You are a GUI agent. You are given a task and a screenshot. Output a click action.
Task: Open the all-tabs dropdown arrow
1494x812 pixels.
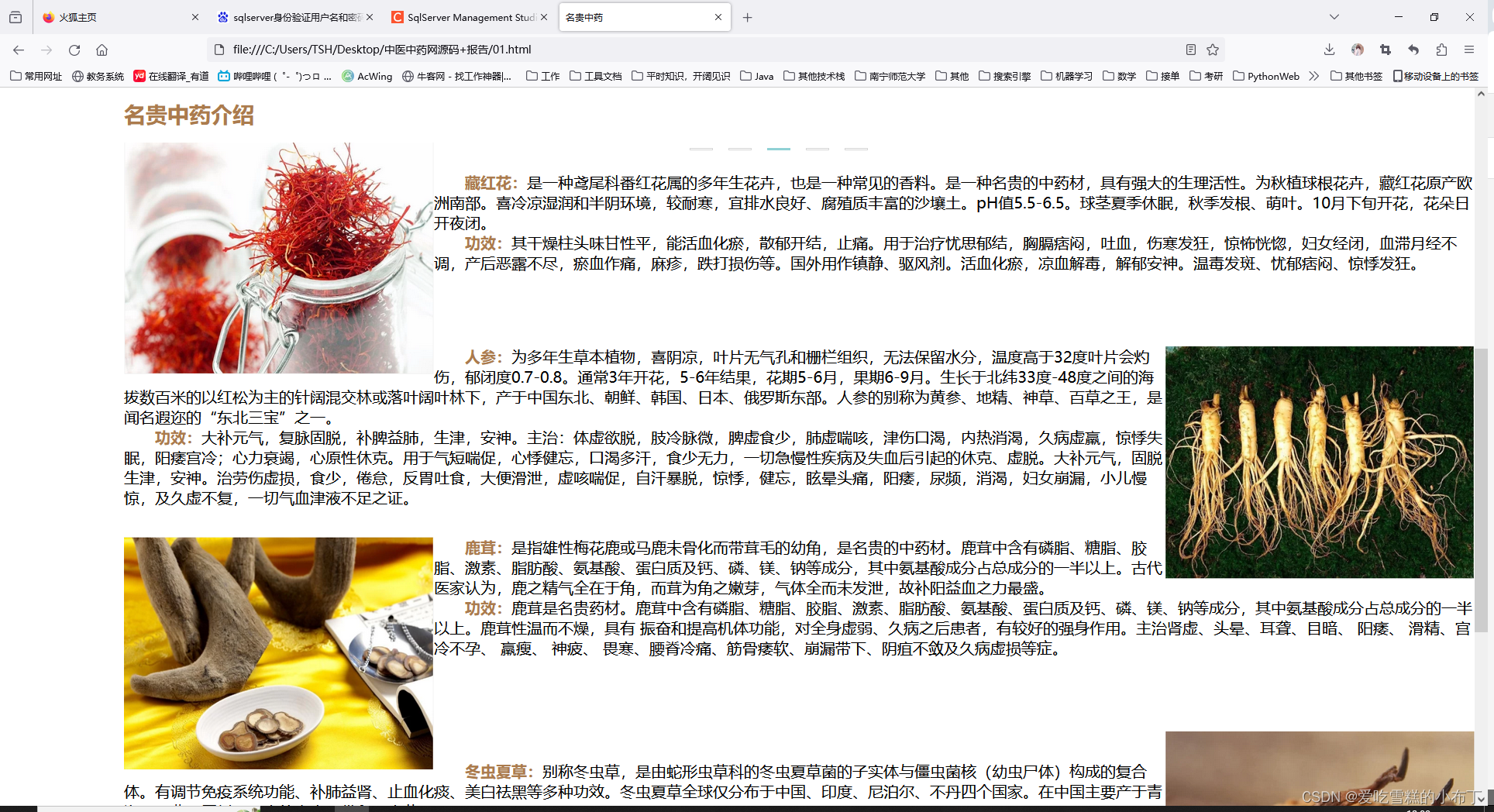tap(1334, 16)
